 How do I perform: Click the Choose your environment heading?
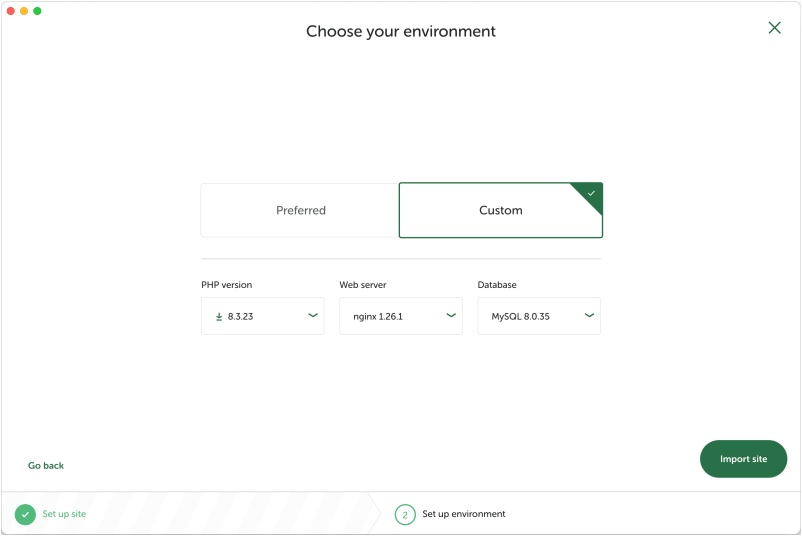400,31
